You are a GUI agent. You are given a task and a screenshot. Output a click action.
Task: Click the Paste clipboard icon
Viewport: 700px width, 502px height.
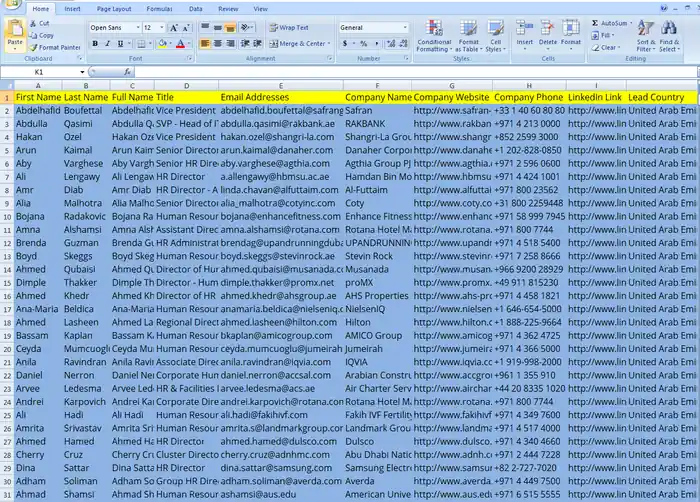pos(15,28)
